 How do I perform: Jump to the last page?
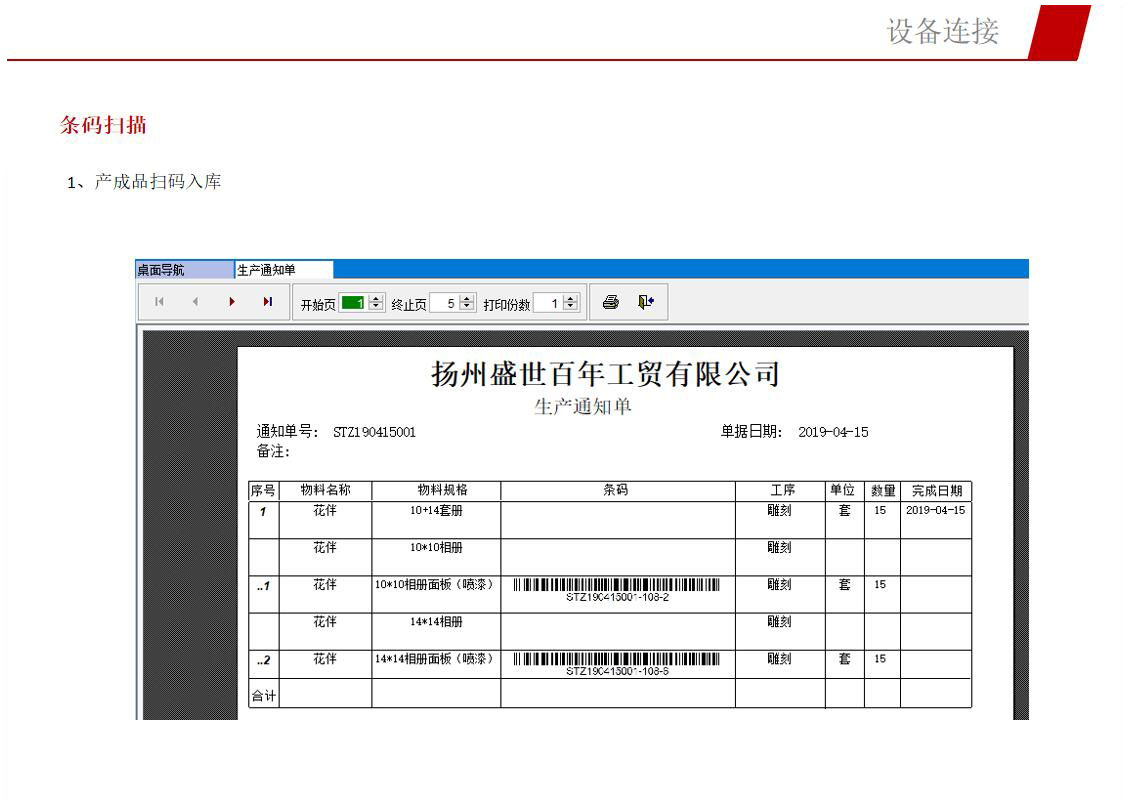point(267,302)
